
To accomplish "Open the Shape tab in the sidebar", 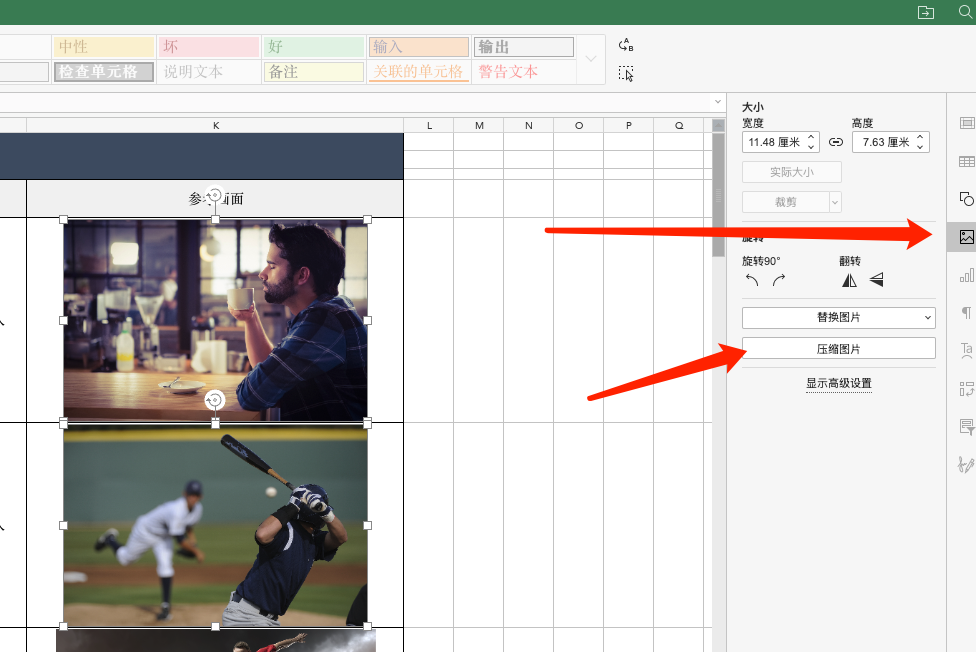I will pyautogui.click(x=966, y=199).
